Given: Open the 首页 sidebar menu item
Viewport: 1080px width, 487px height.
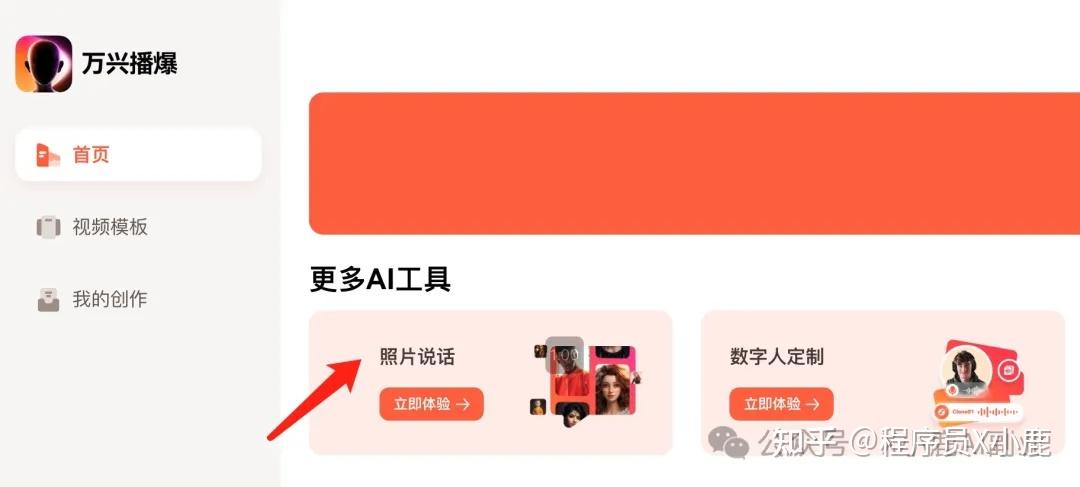Looking at the screenshot, I should pyautogui.click(x=138, y=154).
